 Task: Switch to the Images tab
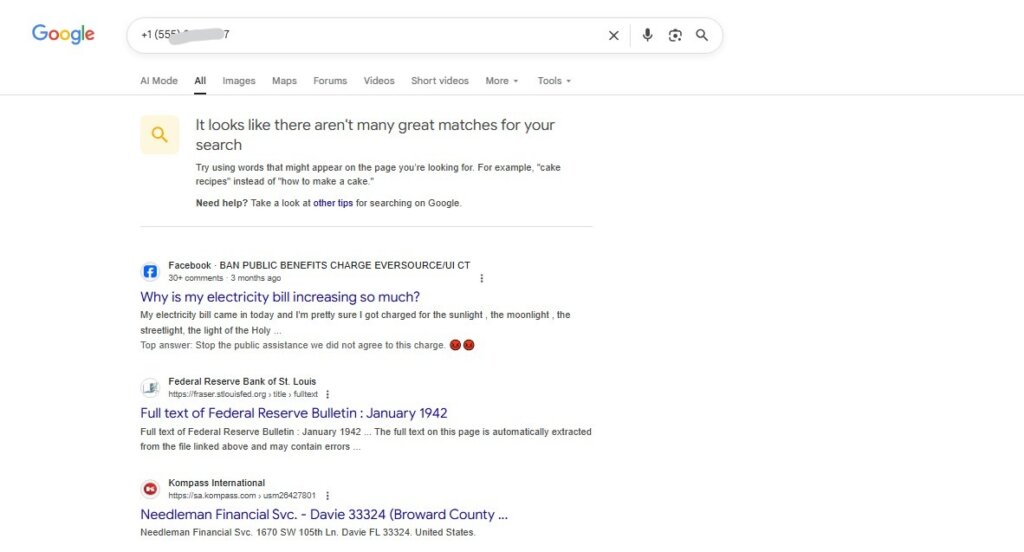point(238,81)
